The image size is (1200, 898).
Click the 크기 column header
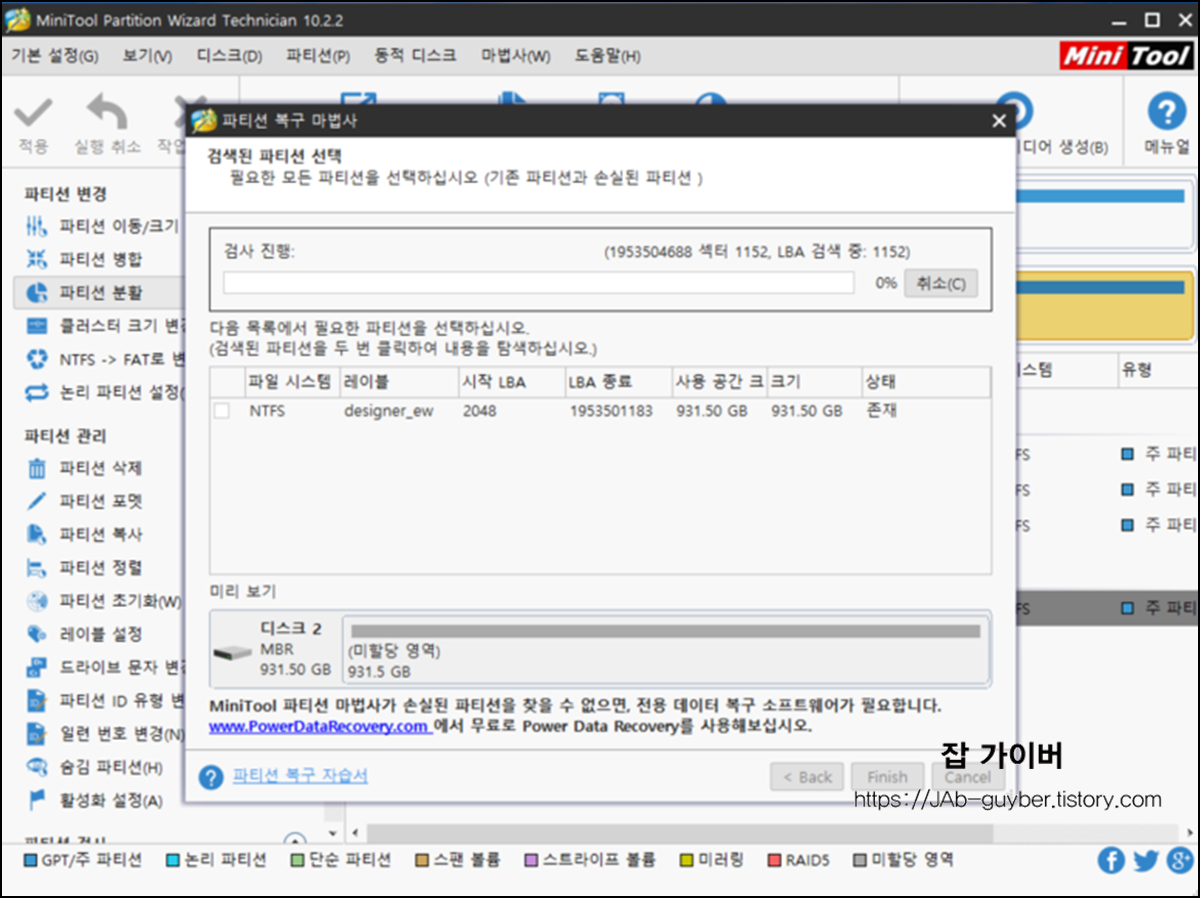click(x=813, y=382)
